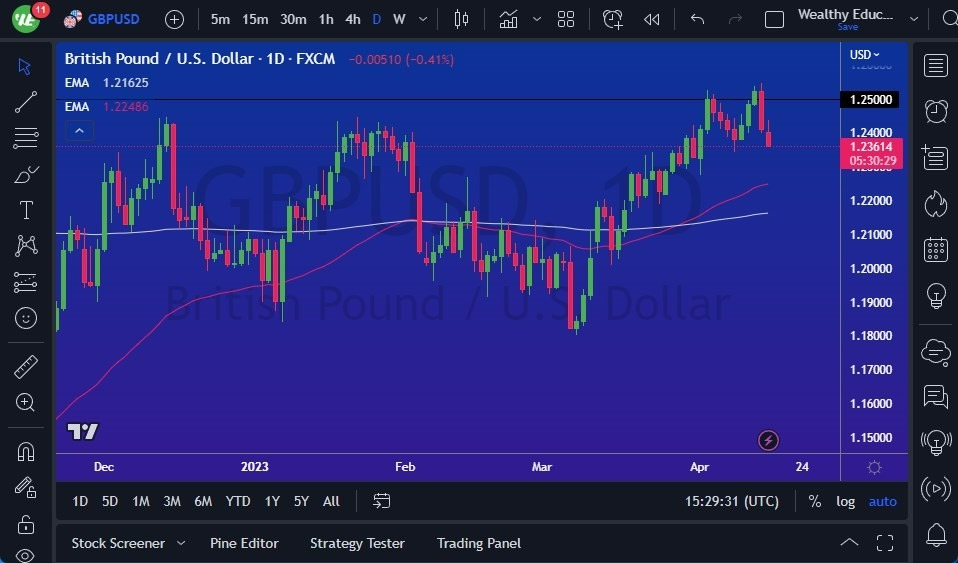Set range to 1D
Screen dimensions: 958x563
[80, 501]
